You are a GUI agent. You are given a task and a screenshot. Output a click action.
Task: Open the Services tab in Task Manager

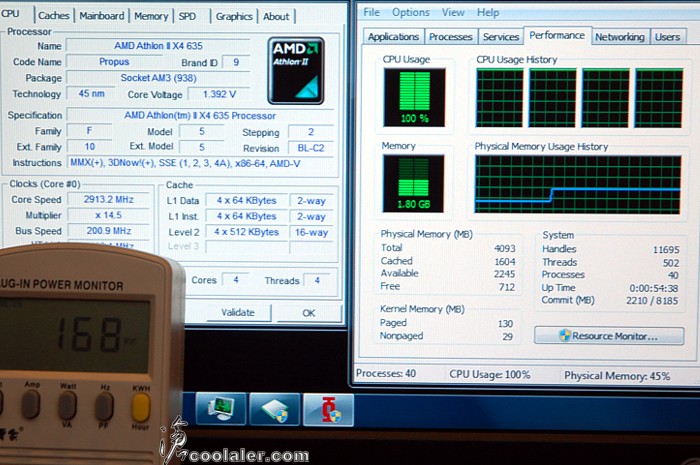pyautogui.click(x=501, y=37)
